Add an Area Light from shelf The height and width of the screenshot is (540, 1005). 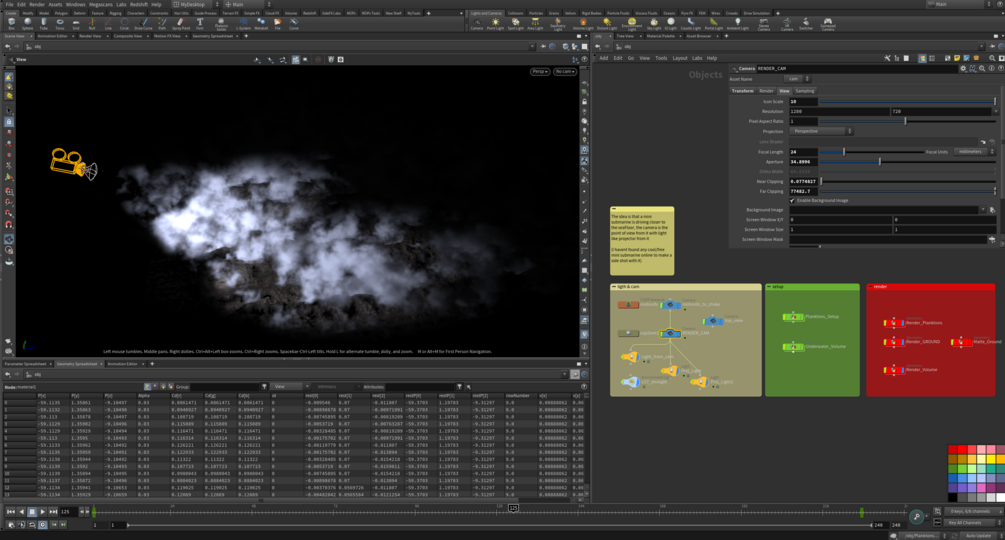(535, 24)
